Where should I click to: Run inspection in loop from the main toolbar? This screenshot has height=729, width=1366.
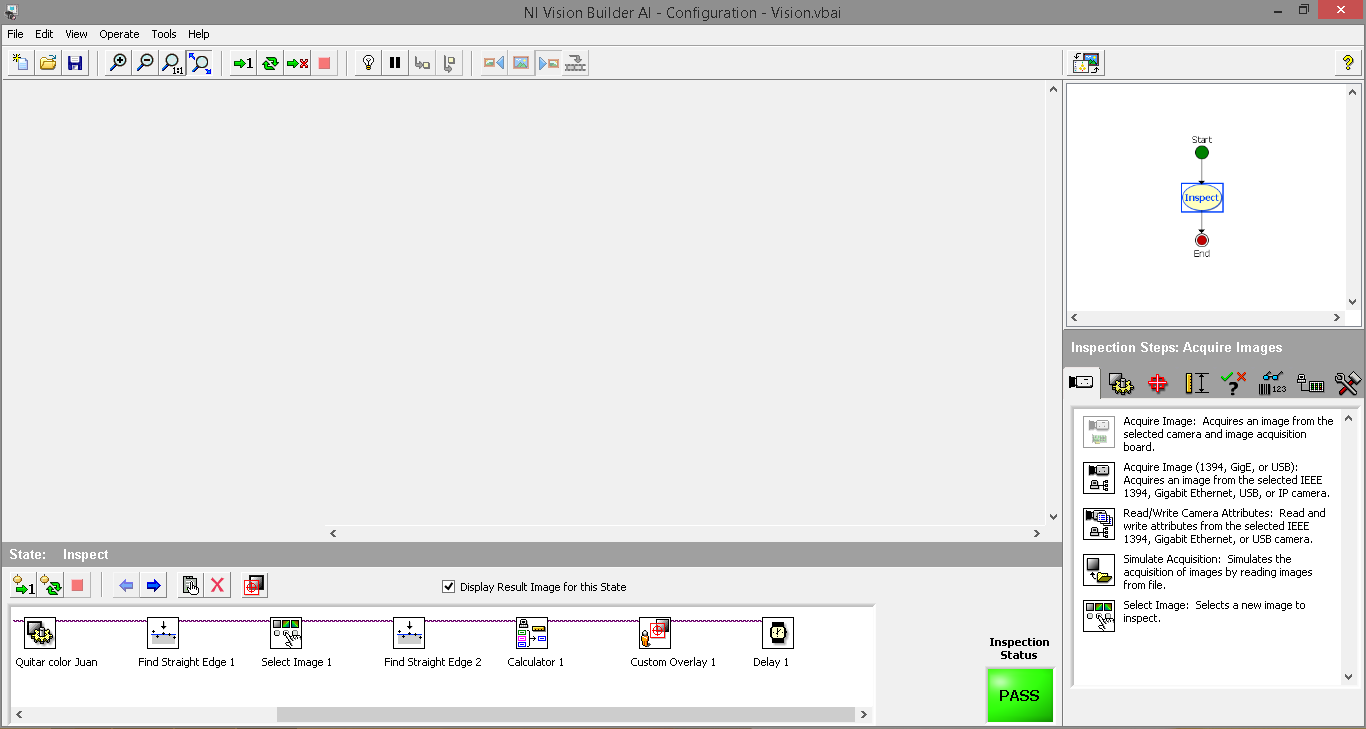pos(270,63)
